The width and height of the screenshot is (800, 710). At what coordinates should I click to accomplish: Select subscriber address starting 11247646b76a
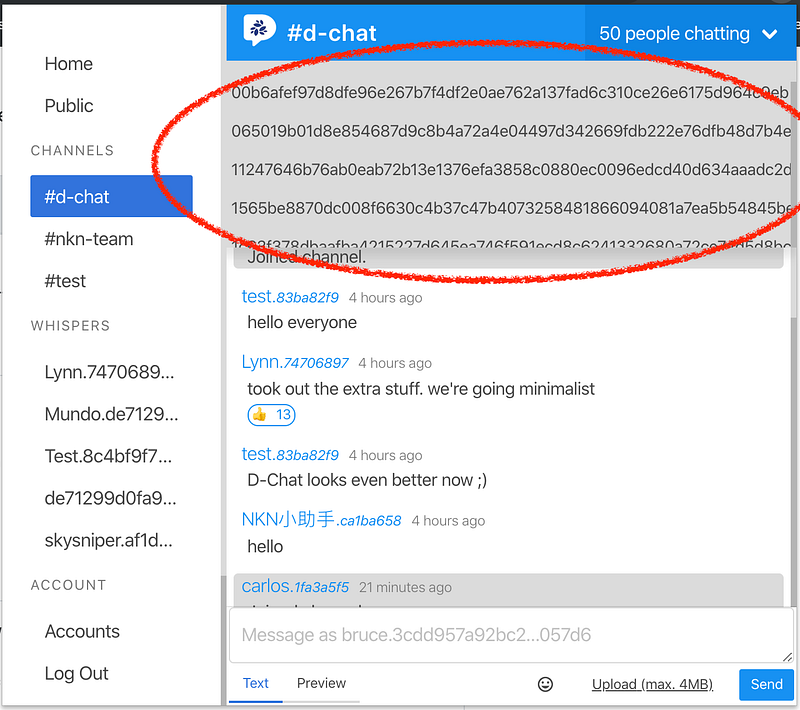tap(509, 169)
